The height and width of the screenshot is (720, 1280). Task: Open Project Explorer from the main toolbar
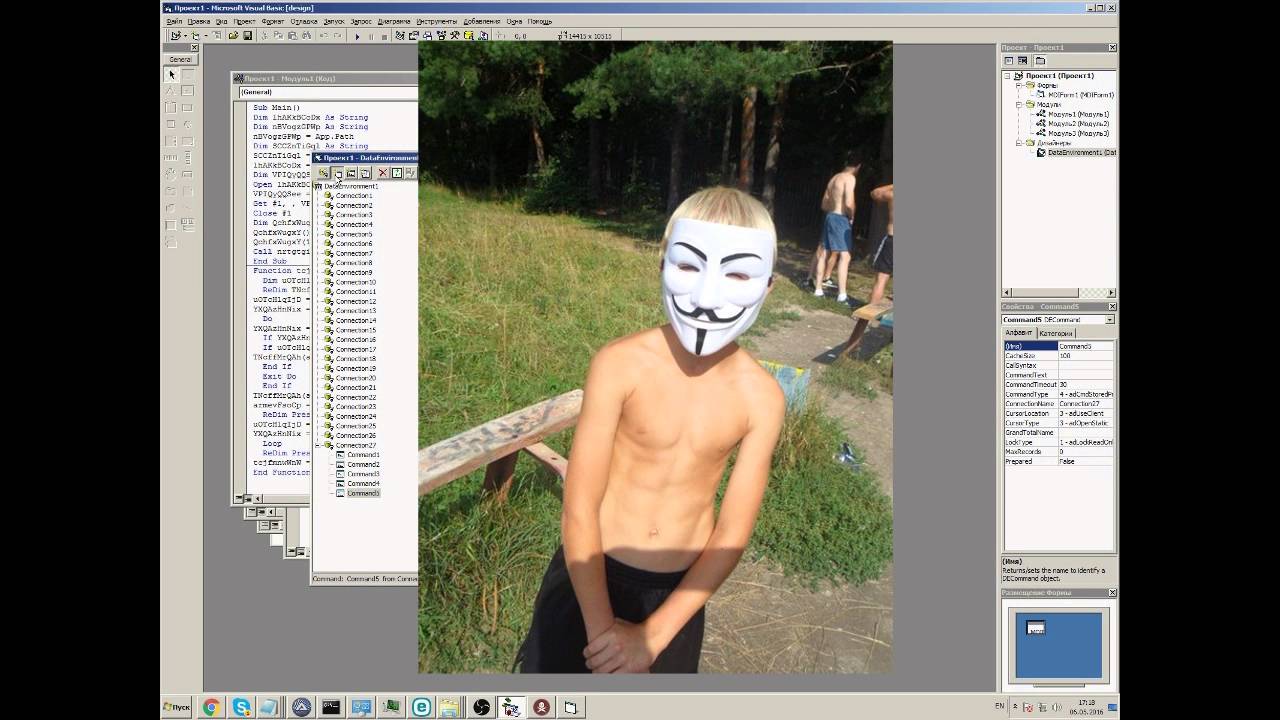401,36
